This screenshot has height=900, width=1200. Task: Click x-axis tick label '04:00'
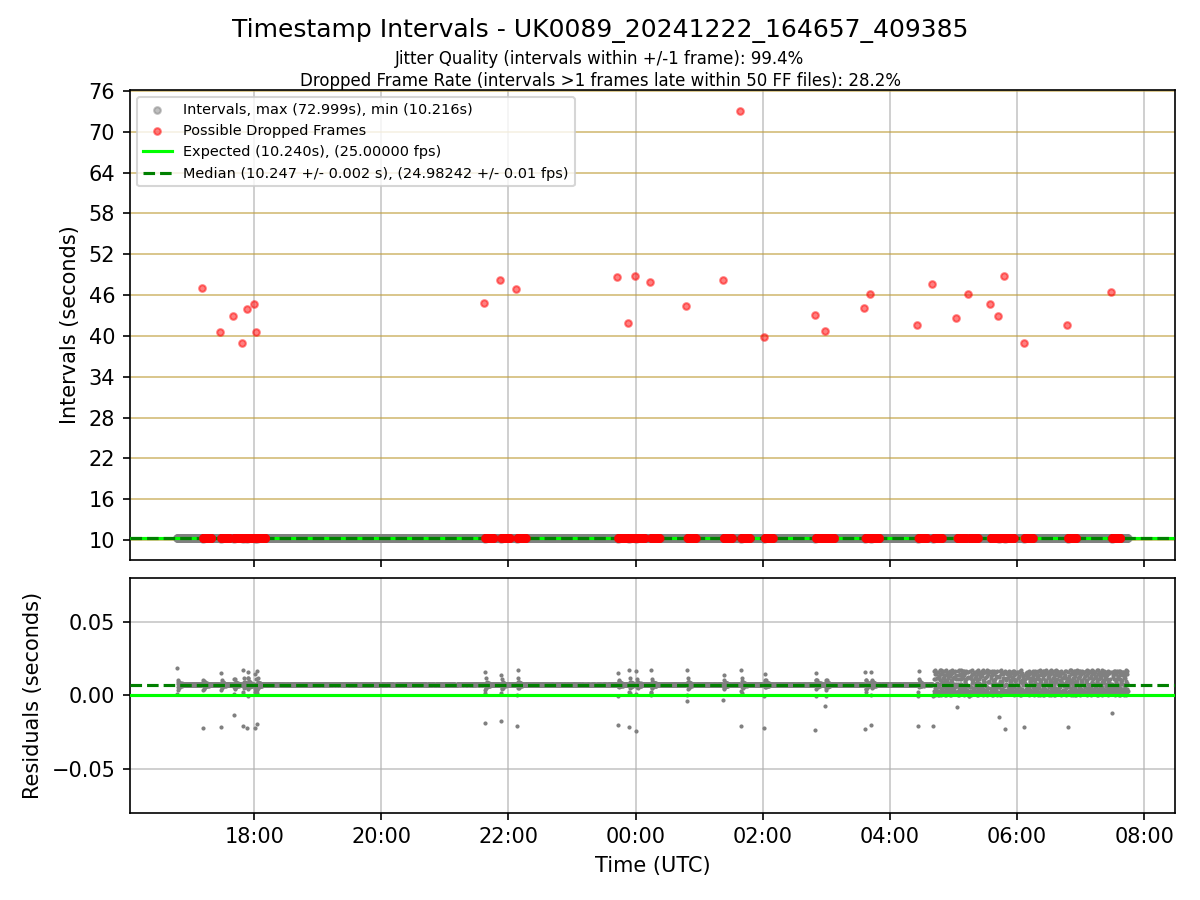(890, 835)
